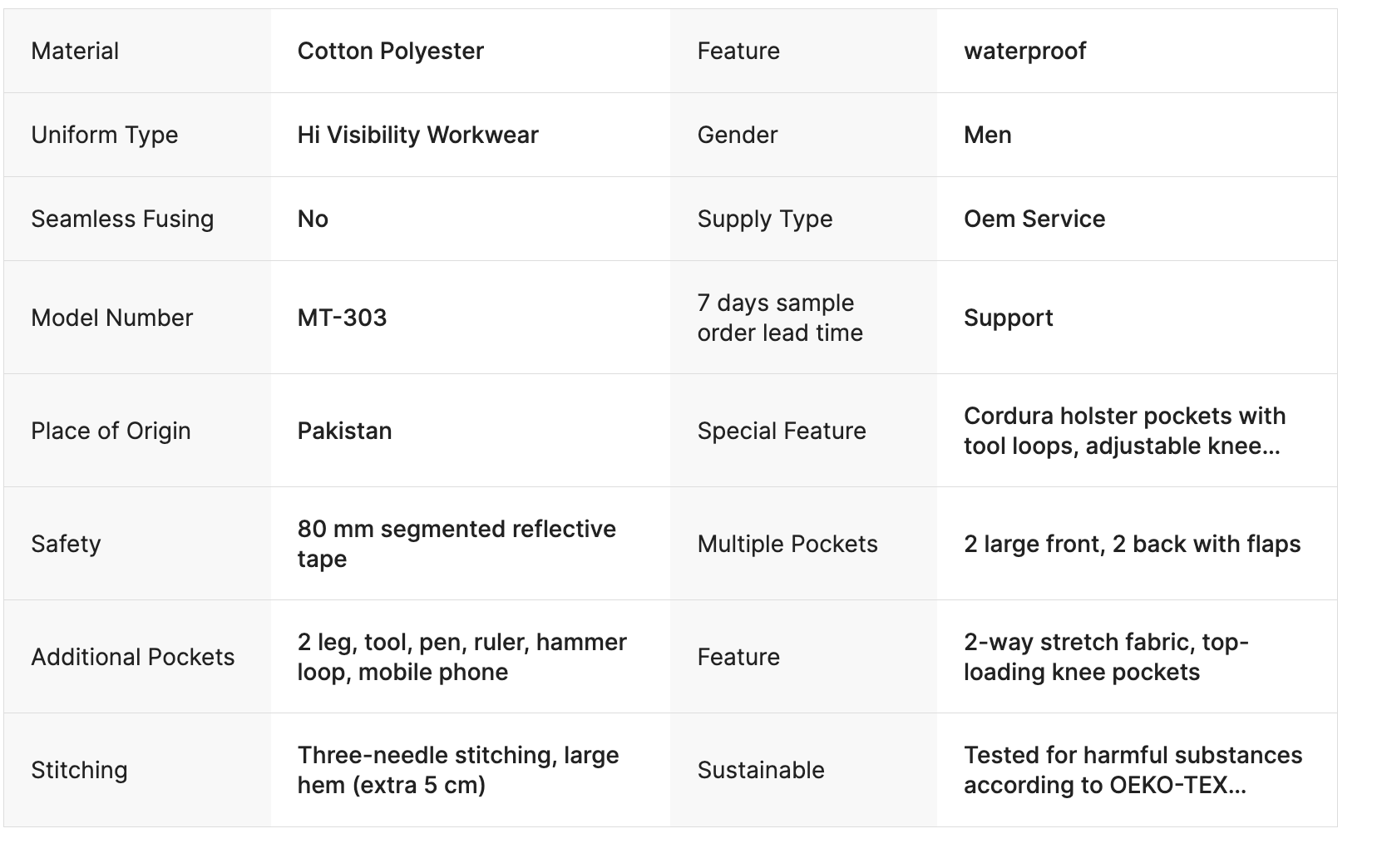1382x868 pixels.
Task: Click Pakistan place of origin value
Action: click(x=344, y=431)
